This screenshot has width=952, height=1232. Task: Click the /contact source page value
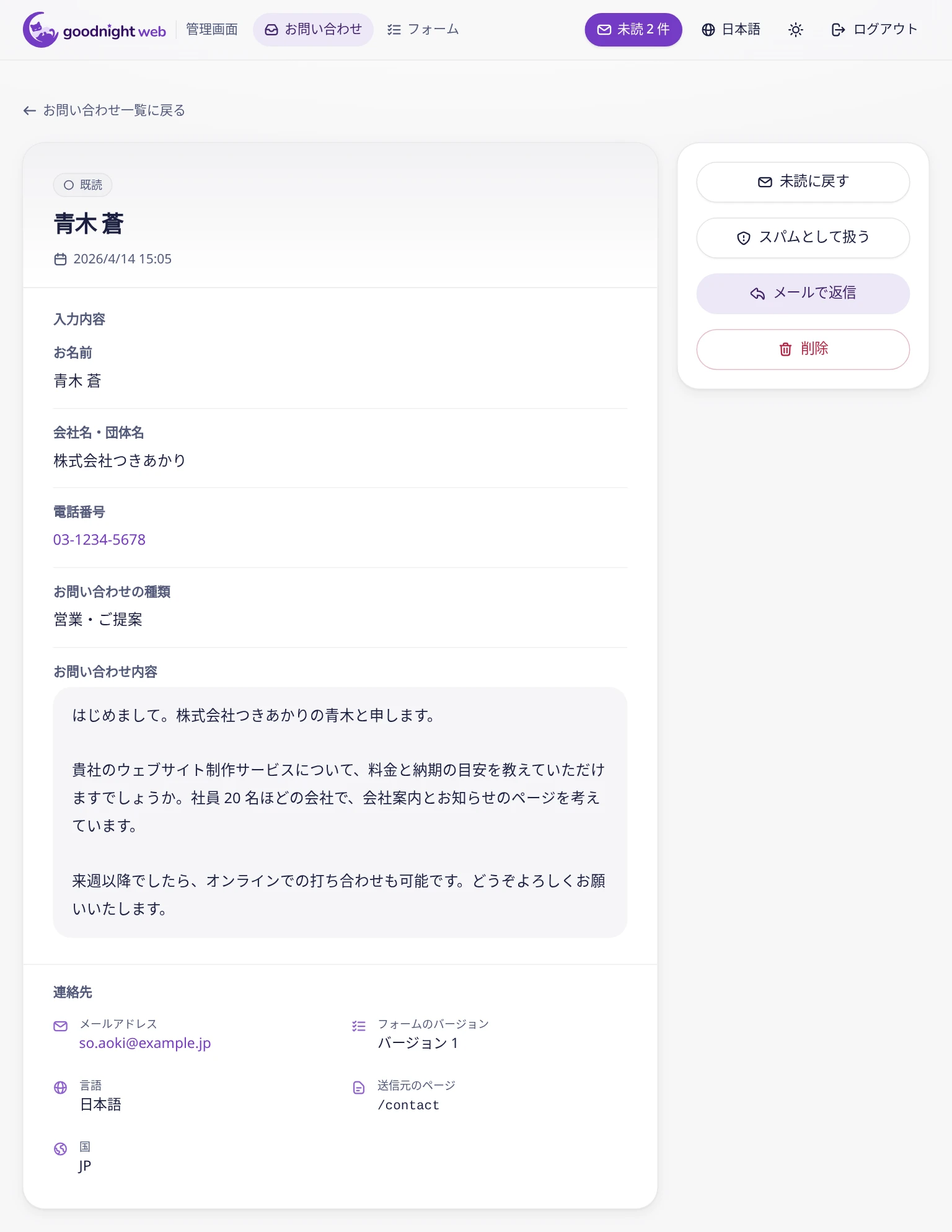point(408,1105)
